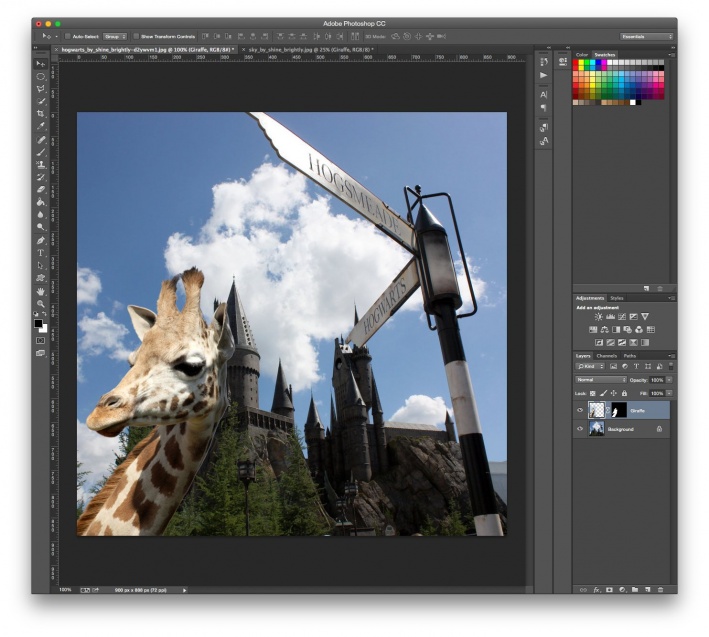Switch to the Channels tab
The height and width of the screenshot is (637, 709).
(x=606, y=356)
